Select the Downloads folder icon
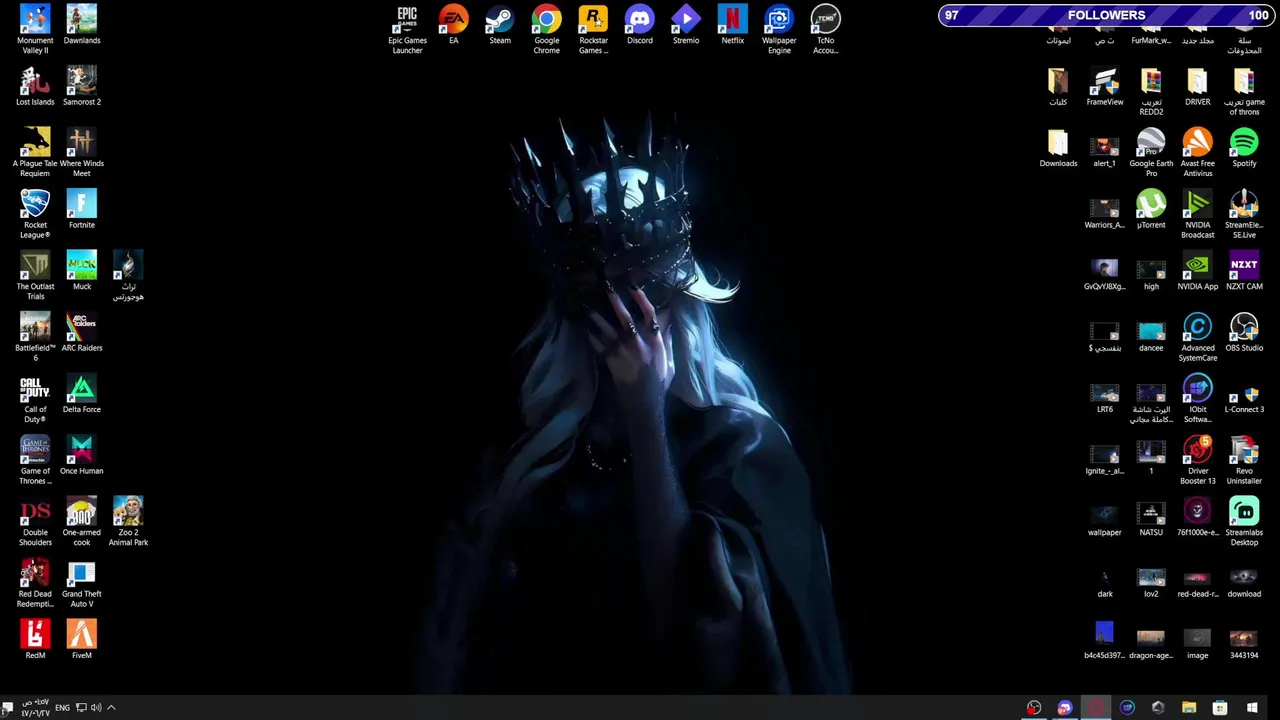Viewport: 1280px width, 720px height. click(x=1058, y=148)
